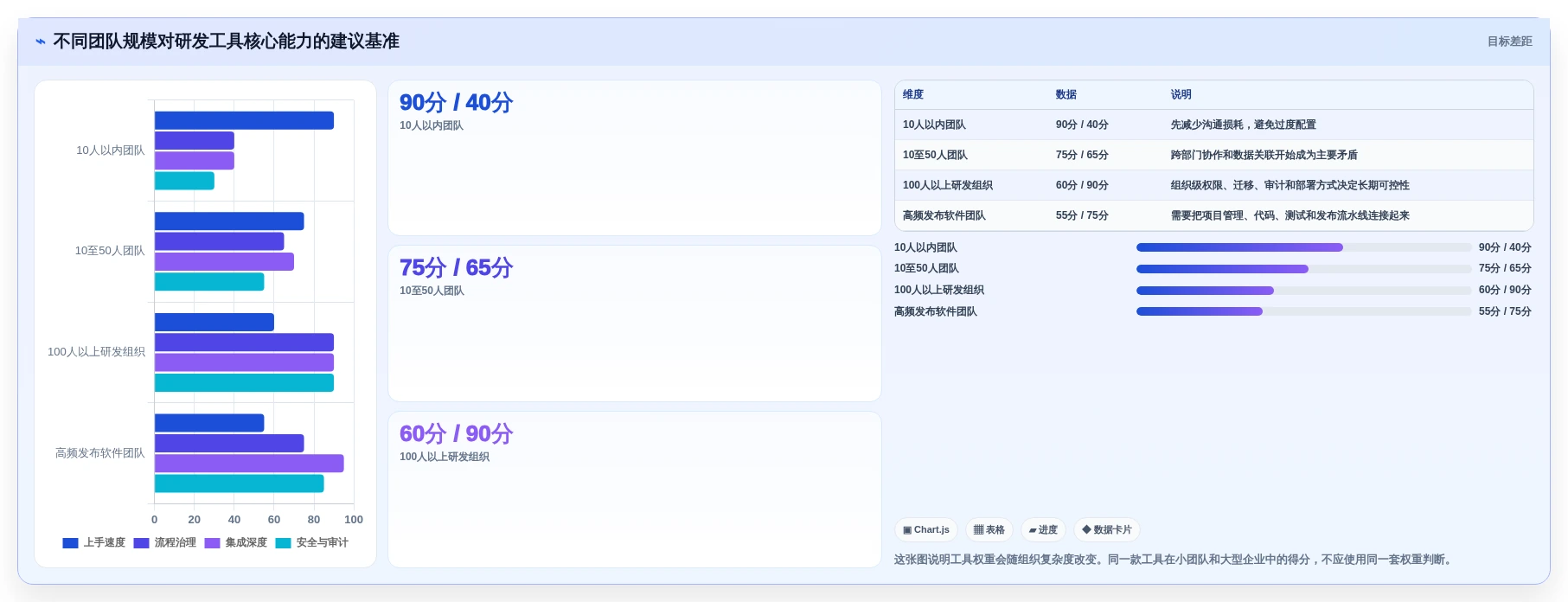Click the page title 不同团队规模对研发工具核心能力的建议基准

[227, 42]
